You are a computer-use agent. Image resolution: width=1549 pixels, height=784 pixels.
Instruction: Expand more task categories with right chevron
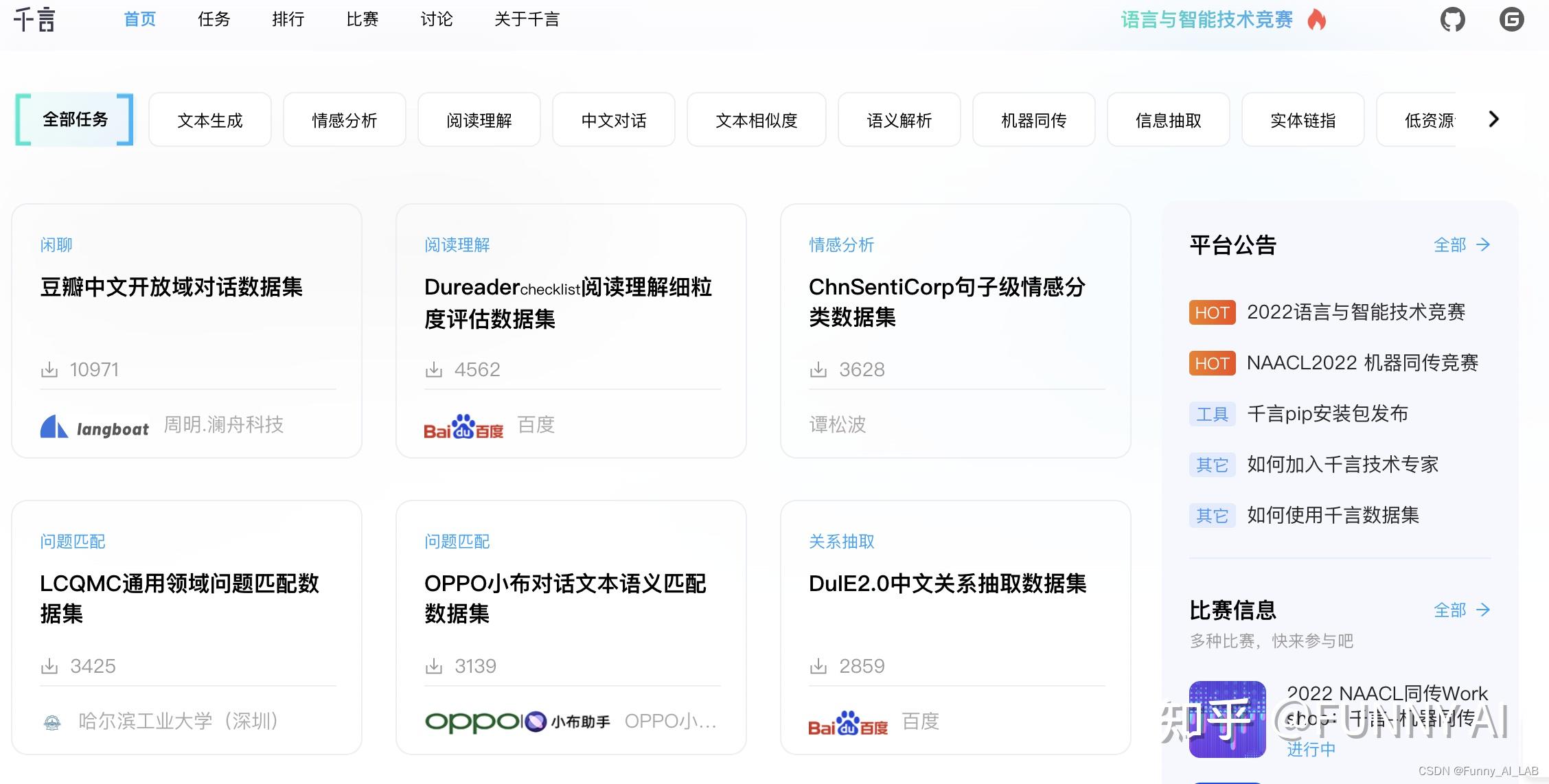[x=1493, y=119]
